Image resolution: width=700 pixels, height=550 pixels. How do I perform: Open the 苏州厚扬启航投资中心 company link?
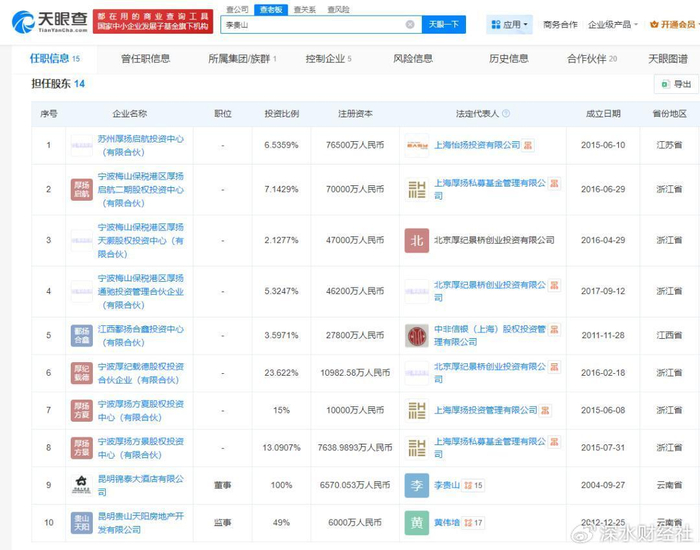point(140,145)
